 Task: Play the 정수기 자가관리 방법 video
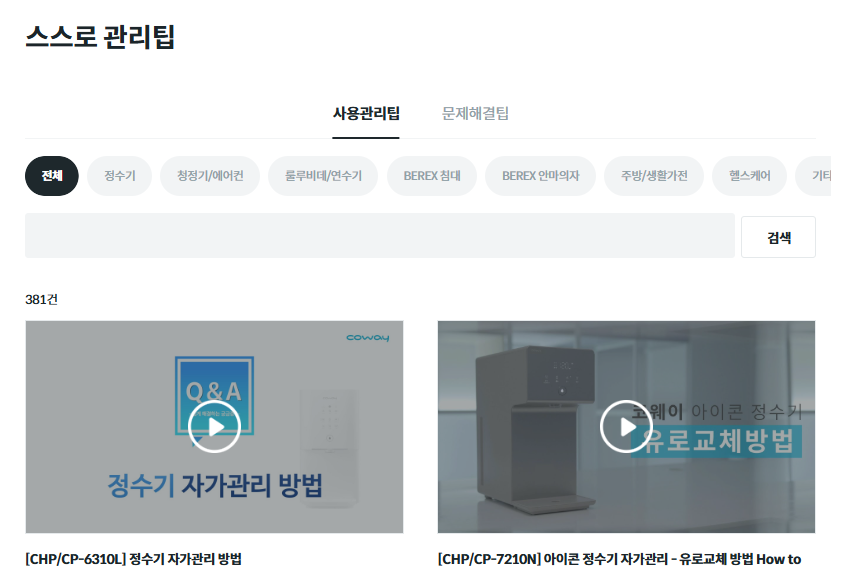pos(214,427)
